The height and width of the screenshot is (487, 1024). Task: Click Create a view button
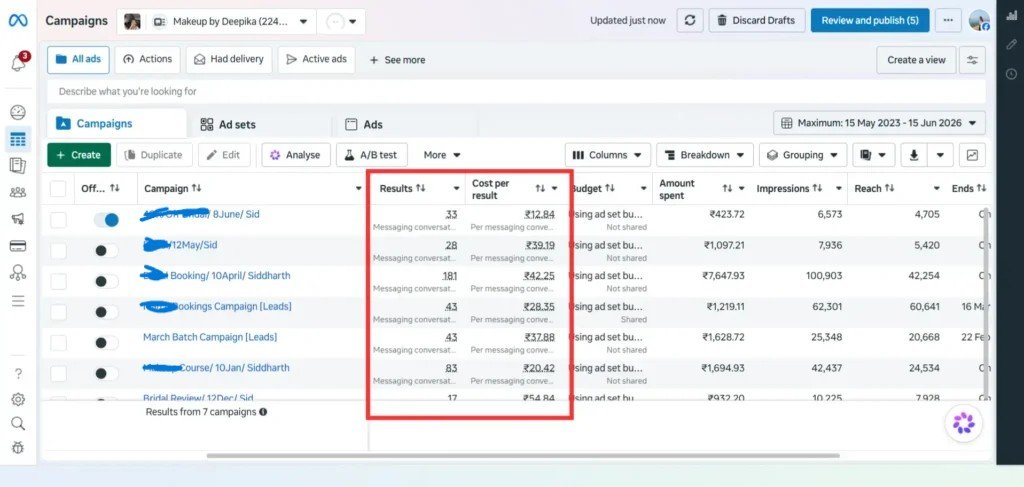pyautogui.click(x=916, y=60)
